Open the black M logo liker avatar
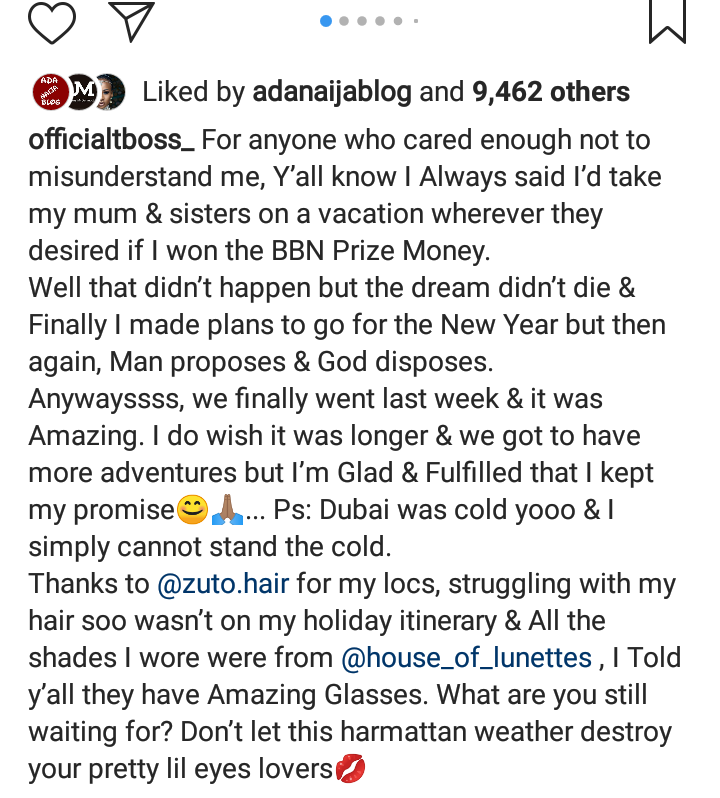The width and height of the screenshot is (720, 798). tap(82, 92)
